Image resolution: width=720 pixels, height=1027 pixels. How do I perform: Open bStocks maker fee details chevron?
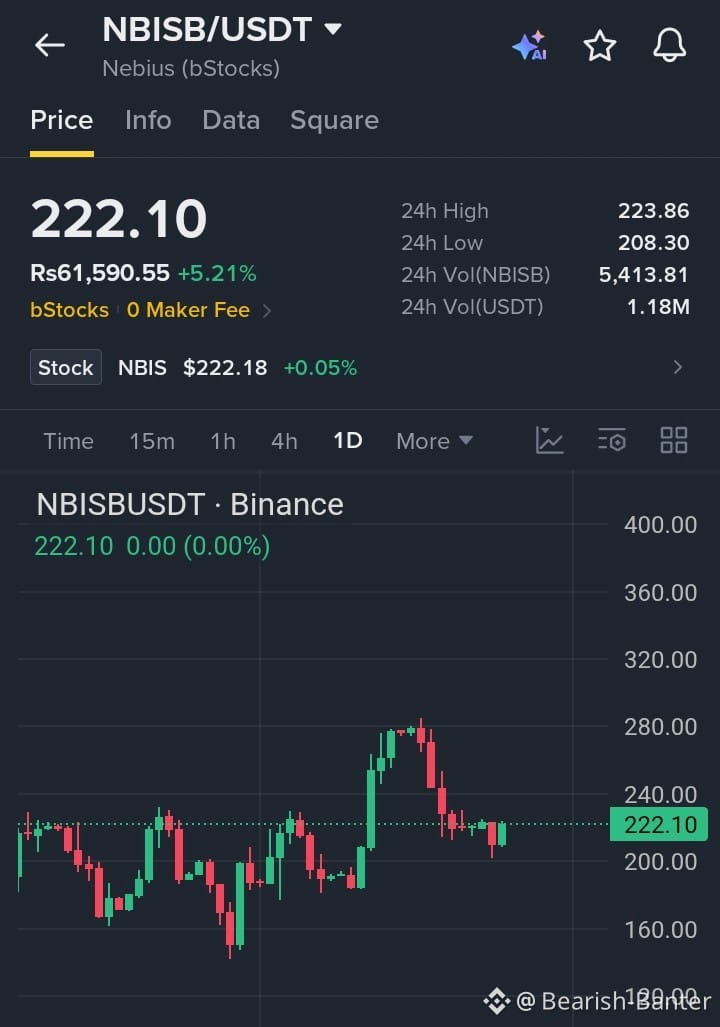click(267, 310)
